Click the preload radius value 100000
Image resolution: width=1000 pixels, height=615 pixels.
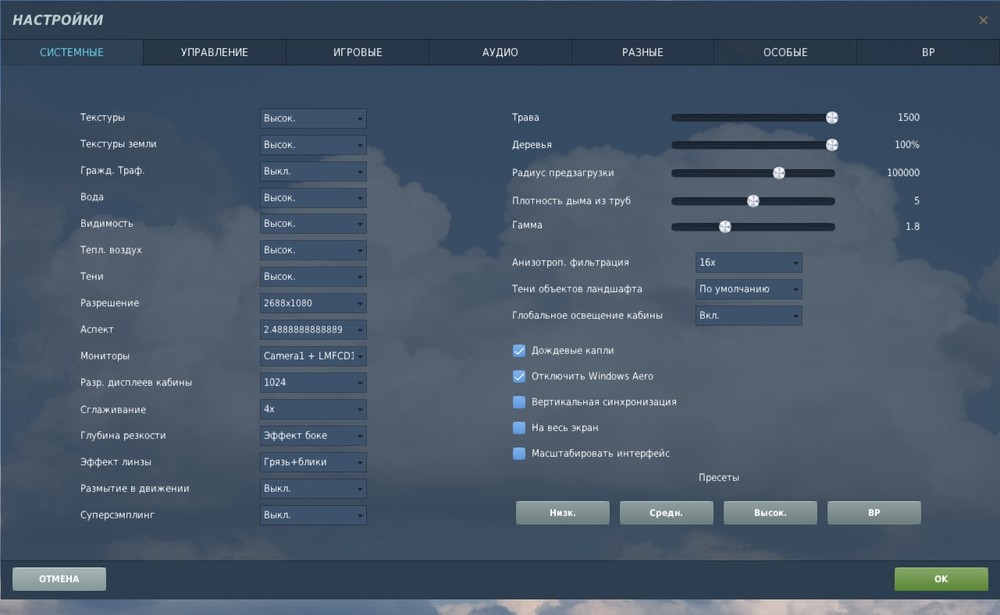coord(903,173)
